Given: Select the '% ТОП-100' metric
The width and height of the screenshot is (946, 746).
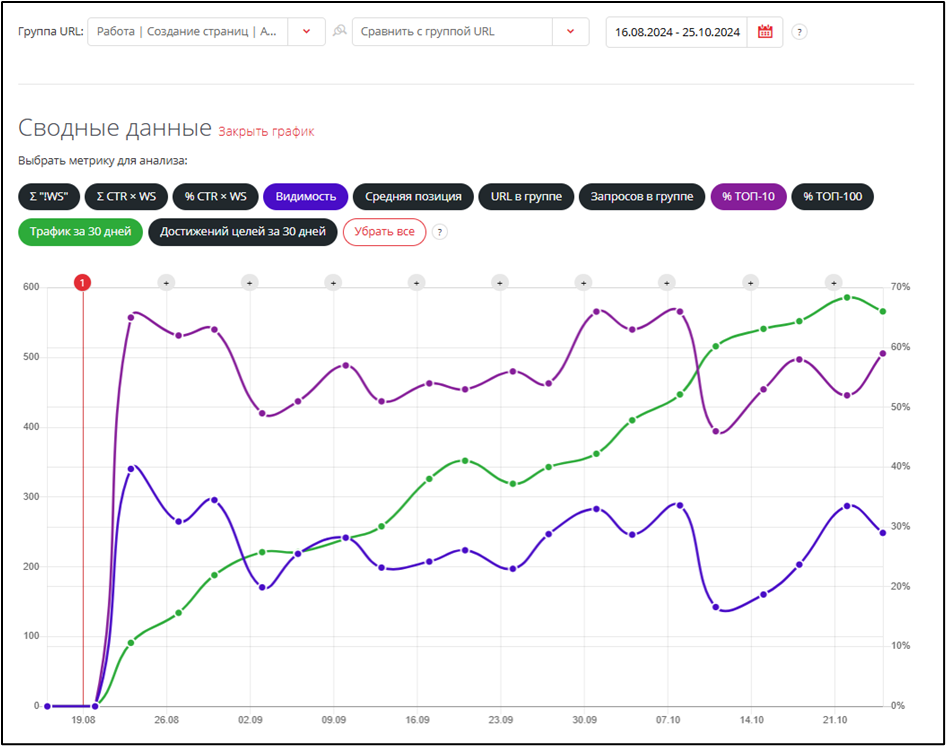Looking at the screenshot, I should point(833,197).
